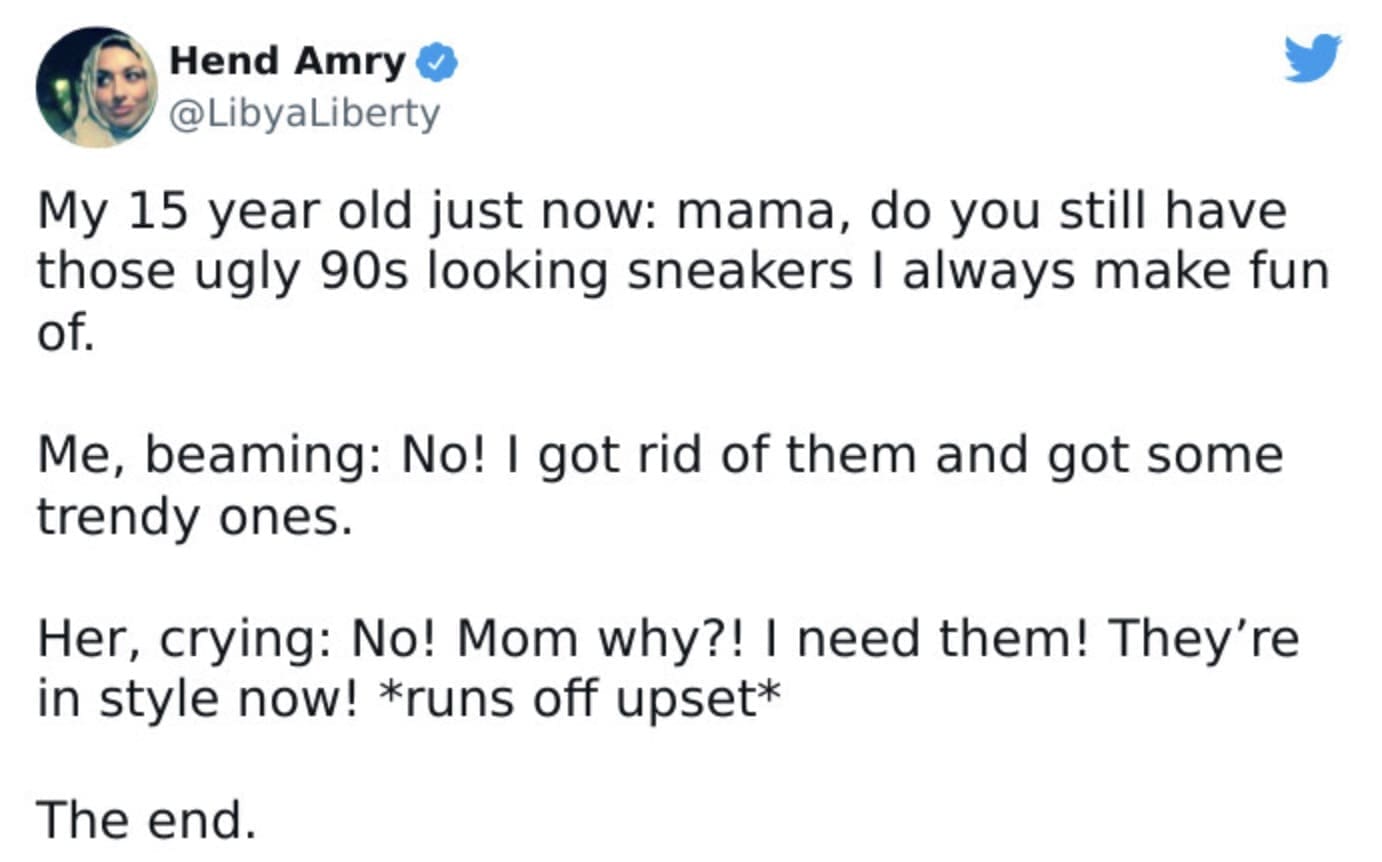Click the words "always make fun"
The width and height of the screenshot is (1382, 862).
point(1115,272)
